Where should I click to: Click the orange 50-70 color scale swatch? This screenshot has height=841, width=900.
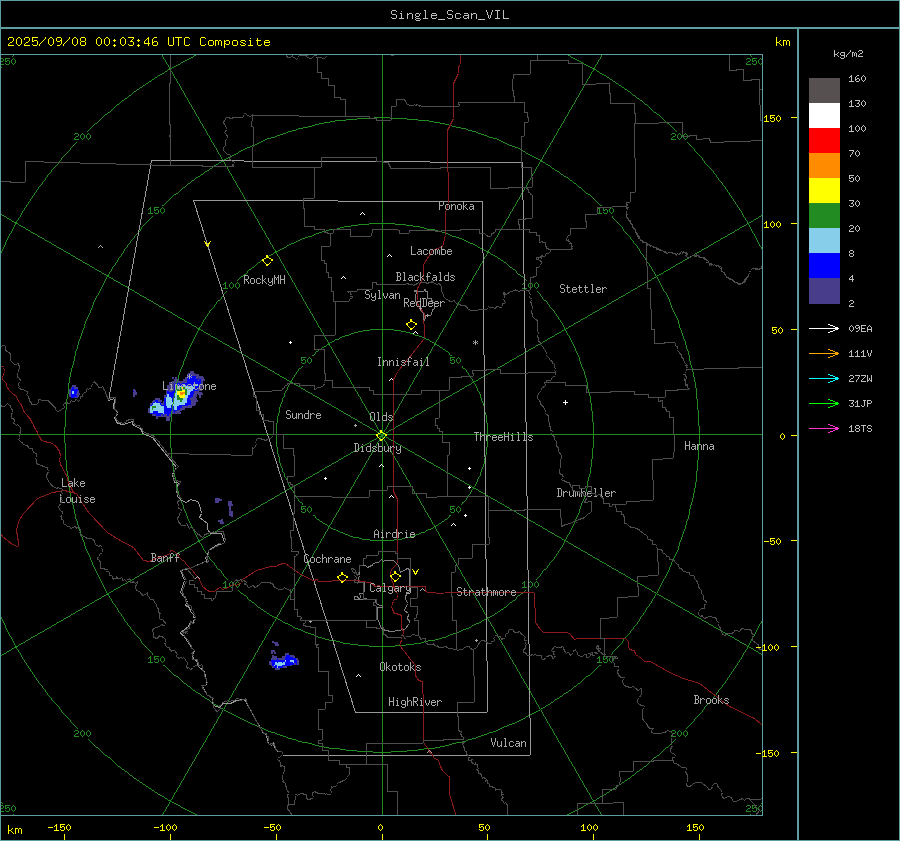(824, 166)
